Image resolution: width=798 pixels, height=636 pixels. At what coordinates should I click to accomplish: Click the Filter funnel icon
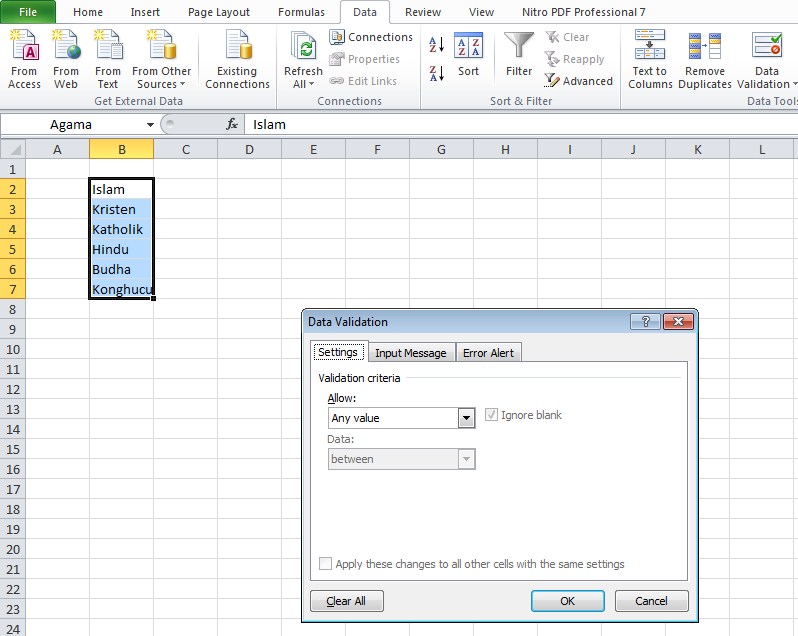(x=519, y=48)
